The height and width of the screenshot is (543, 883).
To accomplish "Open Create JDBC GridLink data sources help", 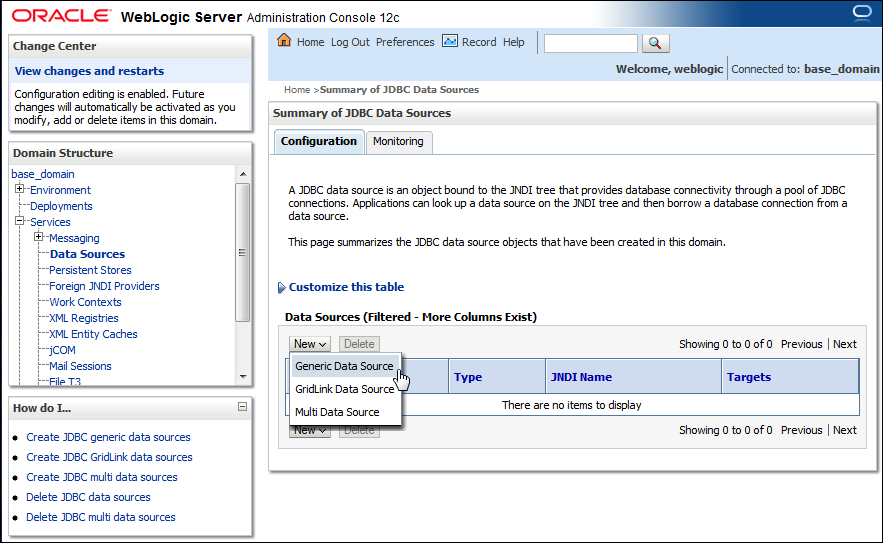I will [109, 457].
